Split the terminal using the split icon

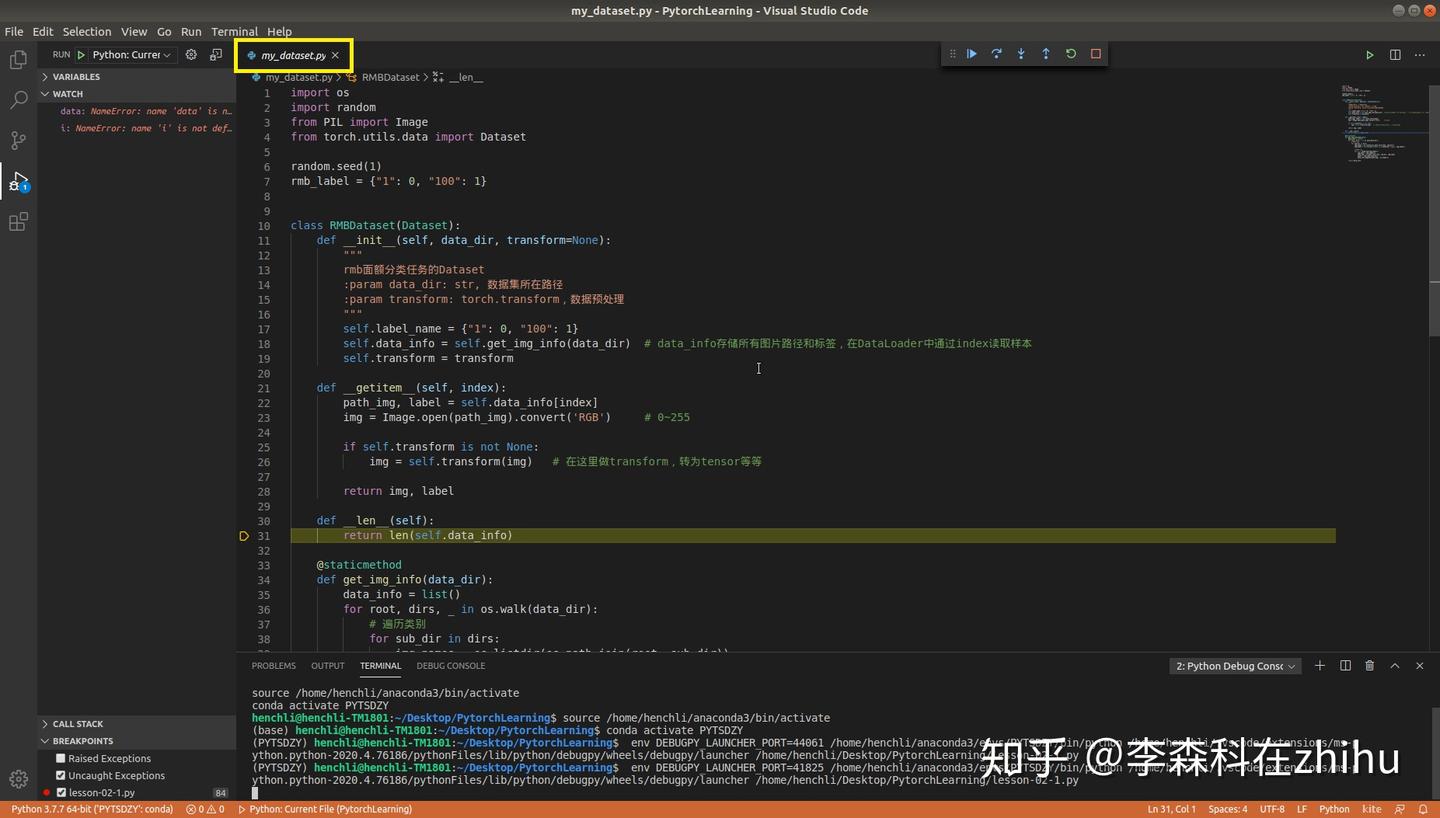point(1344,665)
